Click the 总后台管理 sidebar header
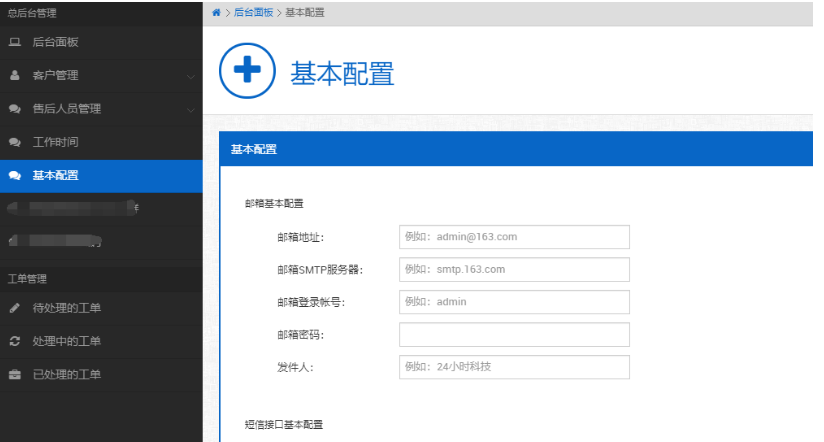 [32, 13]
